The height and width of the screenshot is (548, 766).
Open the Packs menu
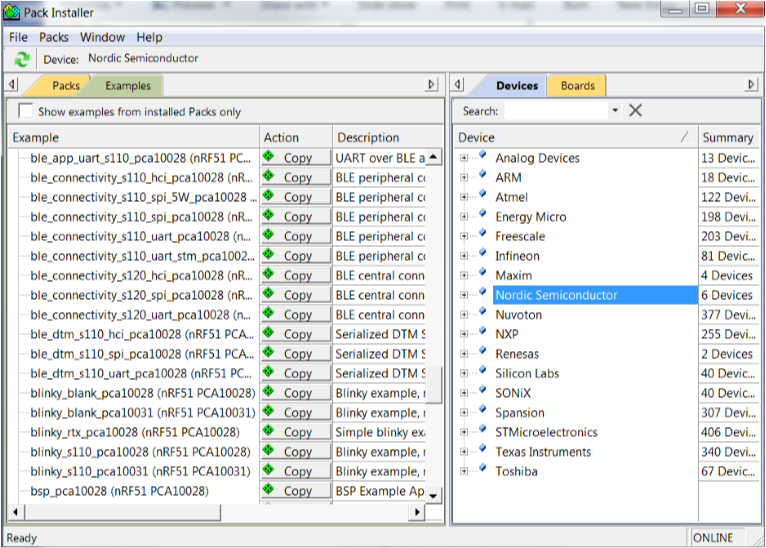(x=54, y=37)
